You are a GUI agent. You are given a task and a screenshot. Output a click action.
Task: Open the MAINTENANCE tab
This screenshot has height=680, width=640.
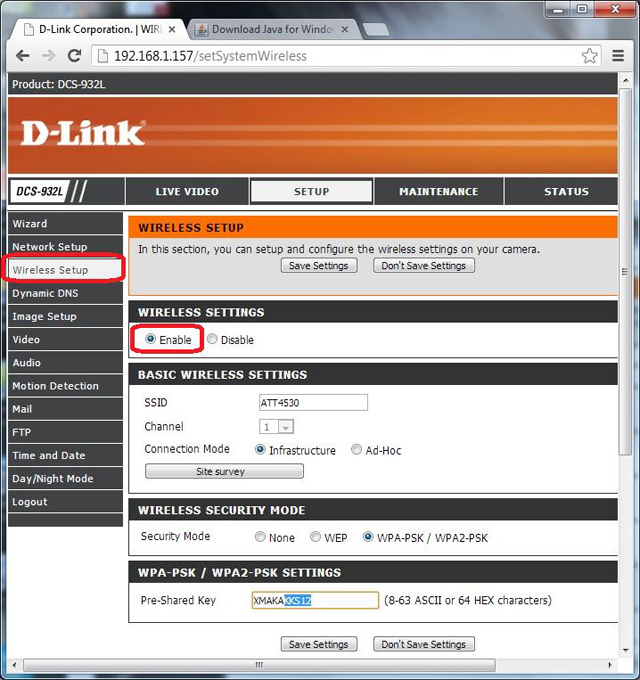pos(438,191)
